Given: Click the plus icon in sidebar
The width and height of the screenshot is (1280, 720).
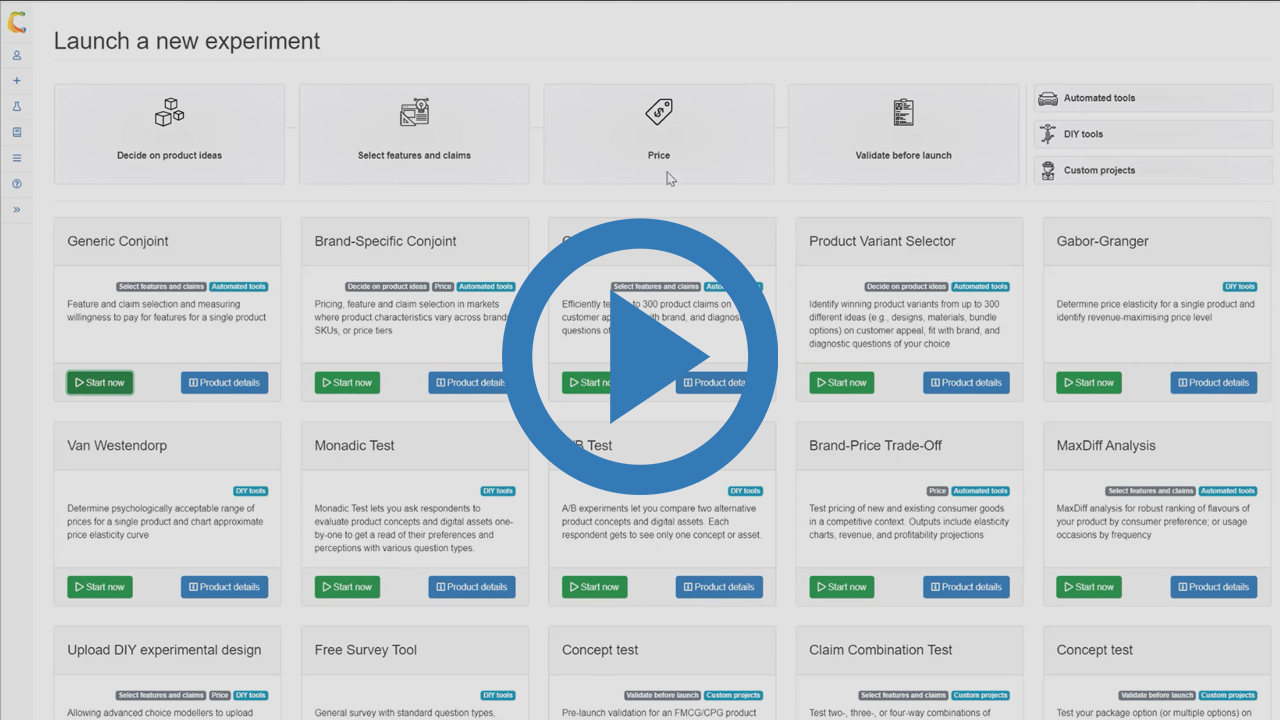Looking at the screenshot, I should tap(16, 81).
